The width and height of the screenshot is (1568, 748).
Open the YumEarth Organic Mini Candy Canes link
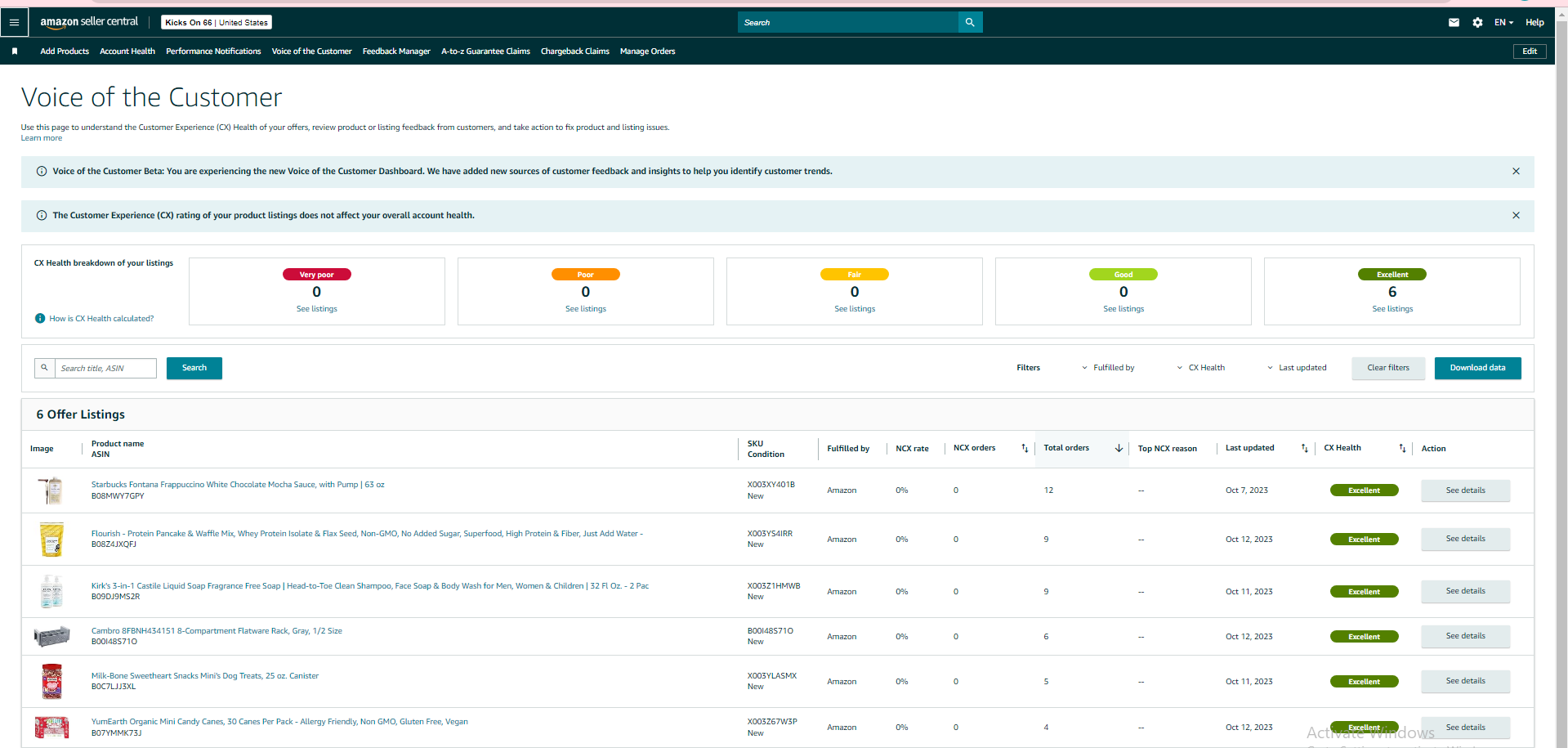[x=279, y=722]
